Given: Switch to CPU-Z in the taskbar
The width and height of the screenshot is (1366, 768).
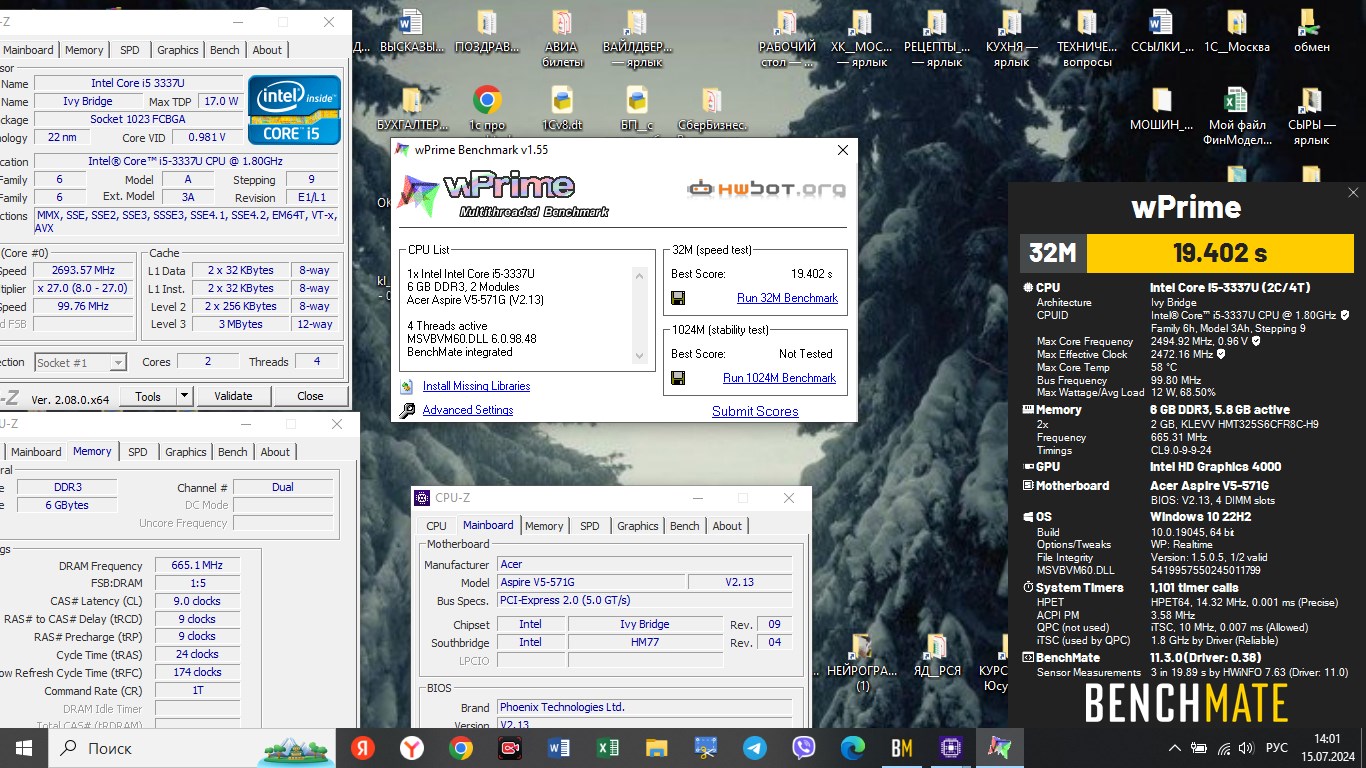Looking at the screenshot, I should (950, 747).
